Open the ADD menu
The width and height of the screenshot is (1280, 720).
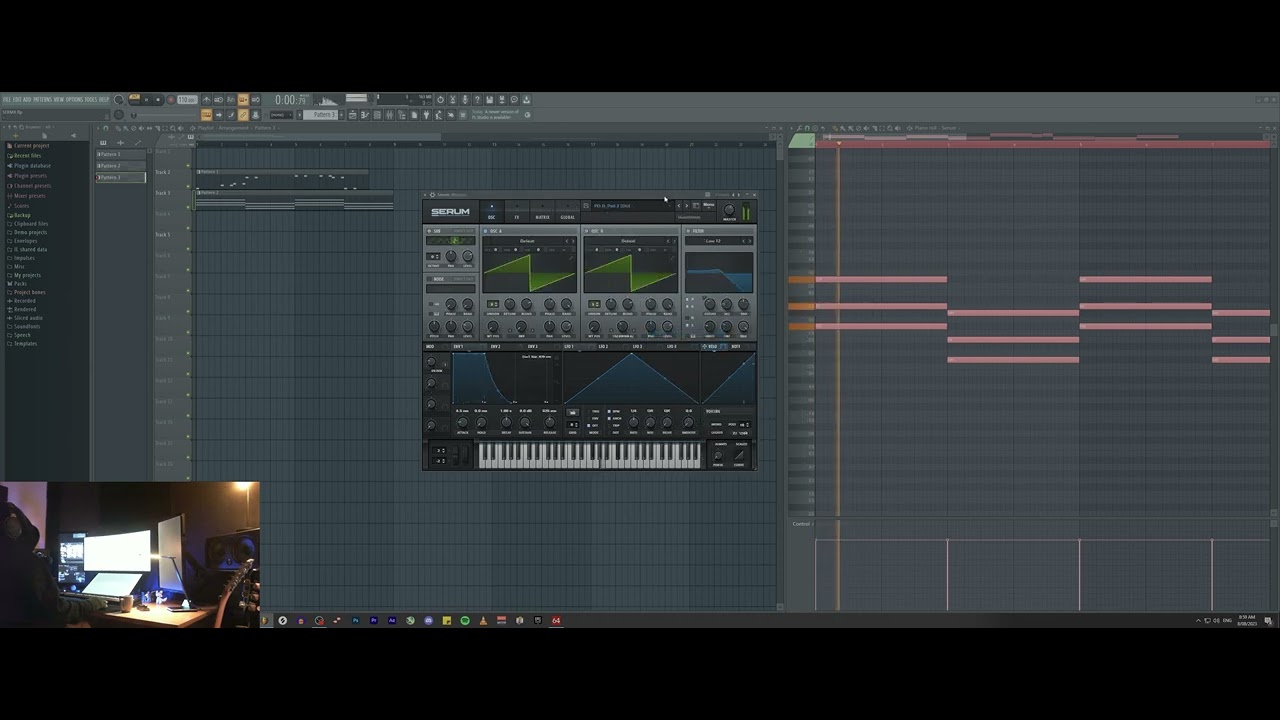tap(27, 99)
